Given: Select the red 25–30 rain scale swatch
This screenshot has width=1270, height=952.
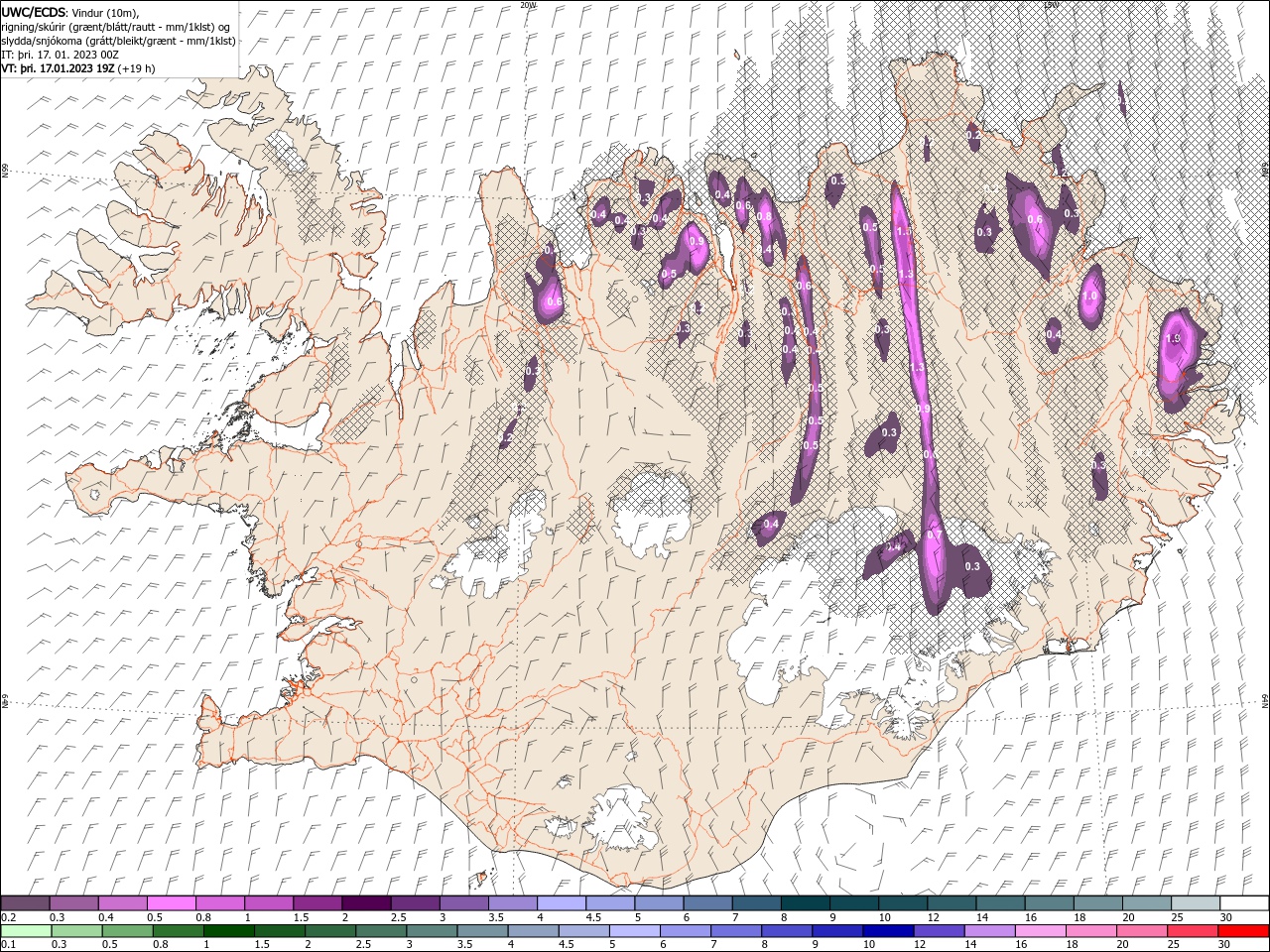Looking at the screenshot, I should click(1192, 931).
